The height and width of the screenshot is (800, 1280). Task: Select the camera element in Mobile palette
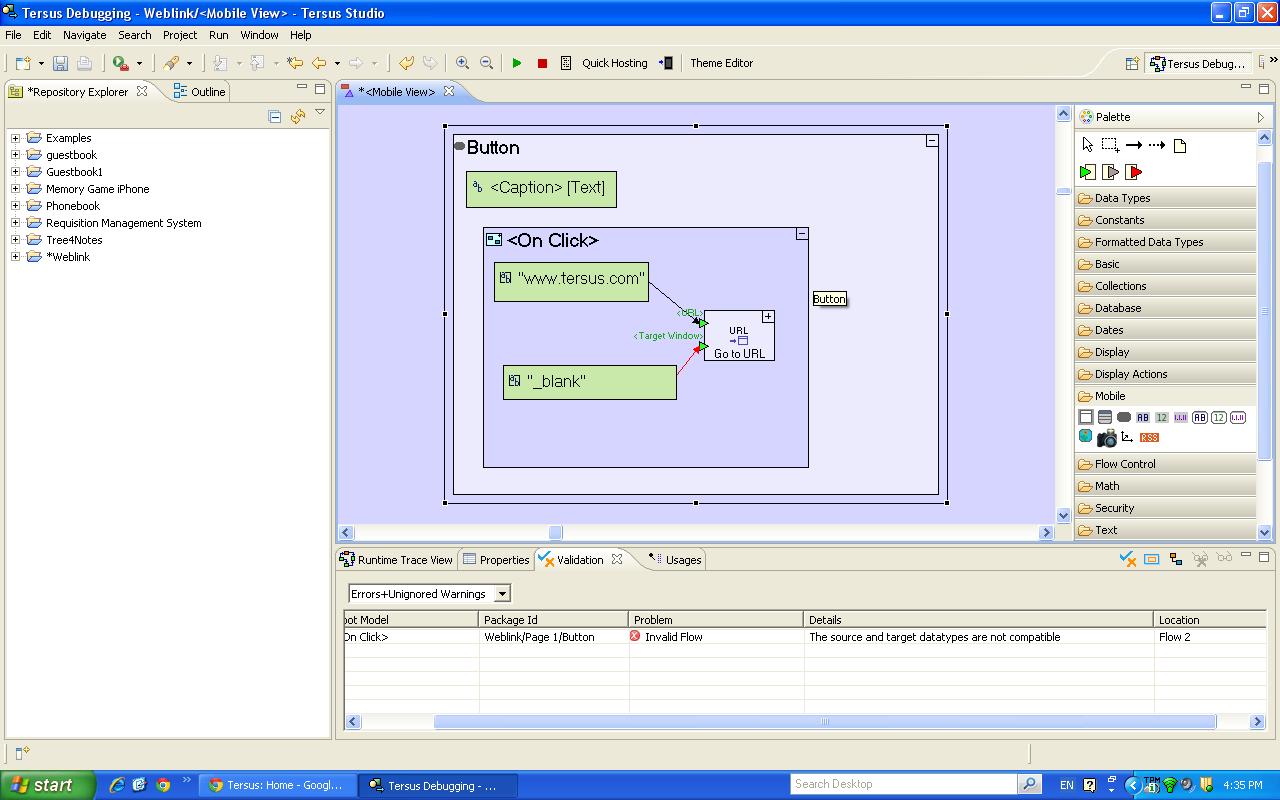(x=1106, y=437)
